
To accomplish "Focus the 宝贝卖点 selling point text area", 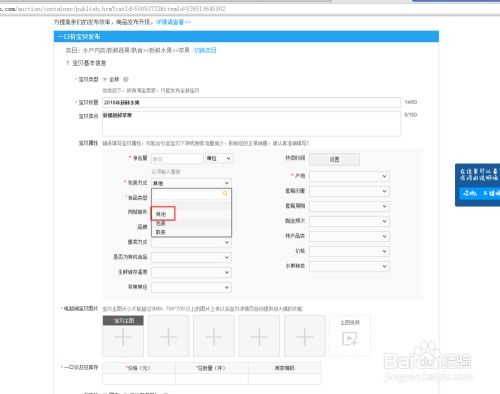I will [252, 124].
